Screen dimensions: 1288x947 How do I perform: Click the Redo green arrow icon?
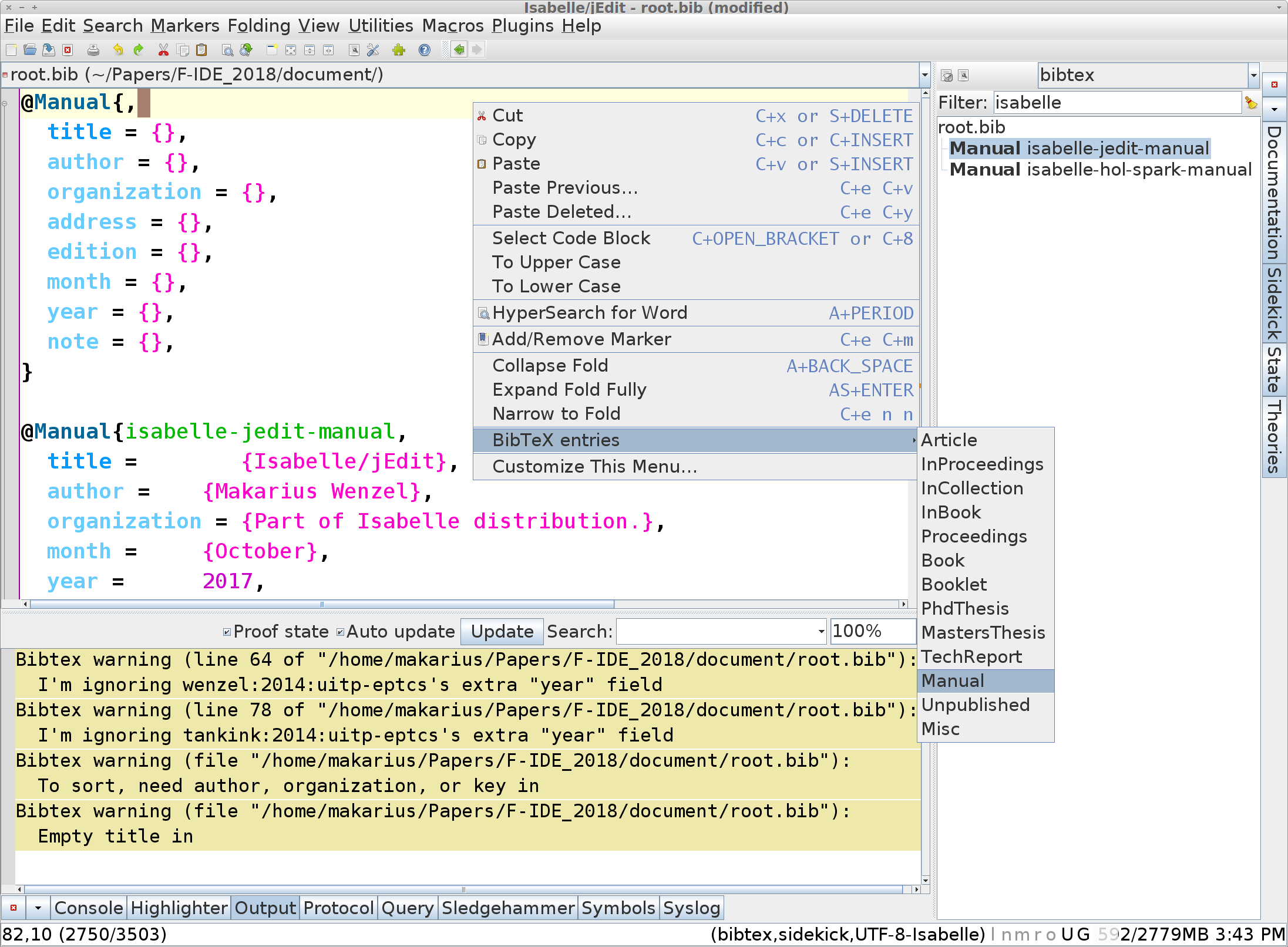point(138,50)
